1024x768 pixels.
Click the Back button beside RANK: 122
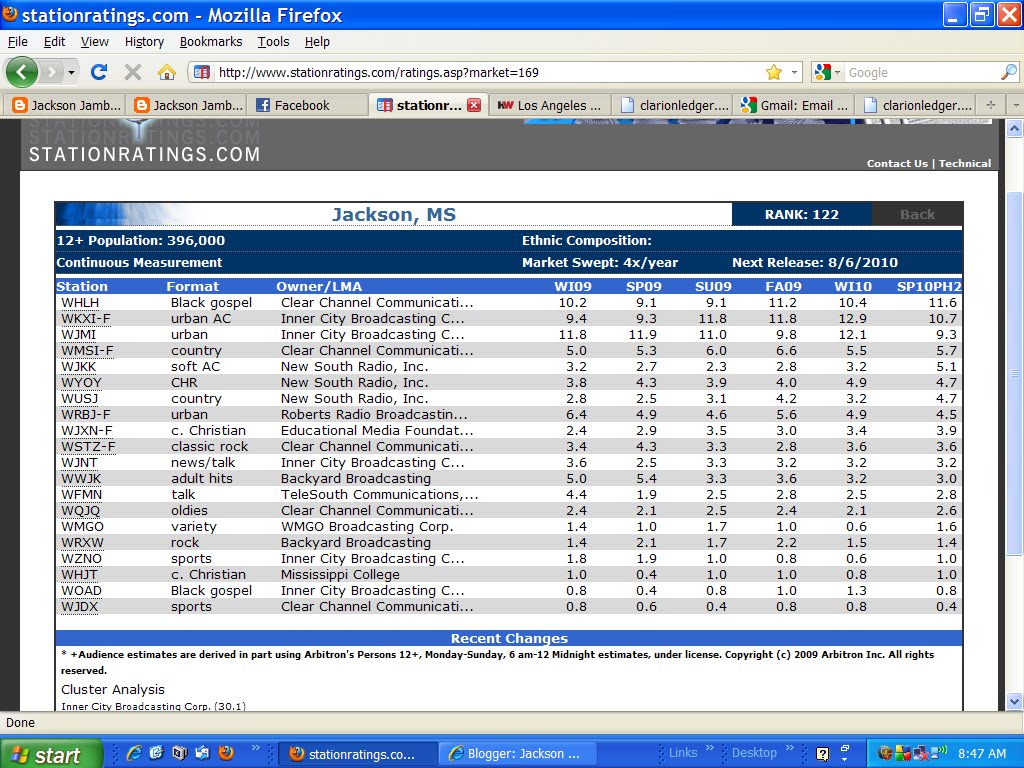(917, 214)
